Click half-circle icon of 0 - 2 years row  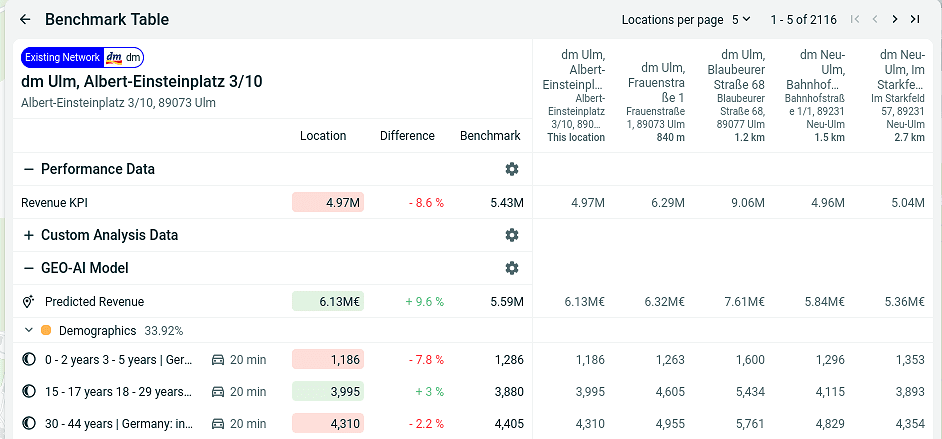(28, 360)
